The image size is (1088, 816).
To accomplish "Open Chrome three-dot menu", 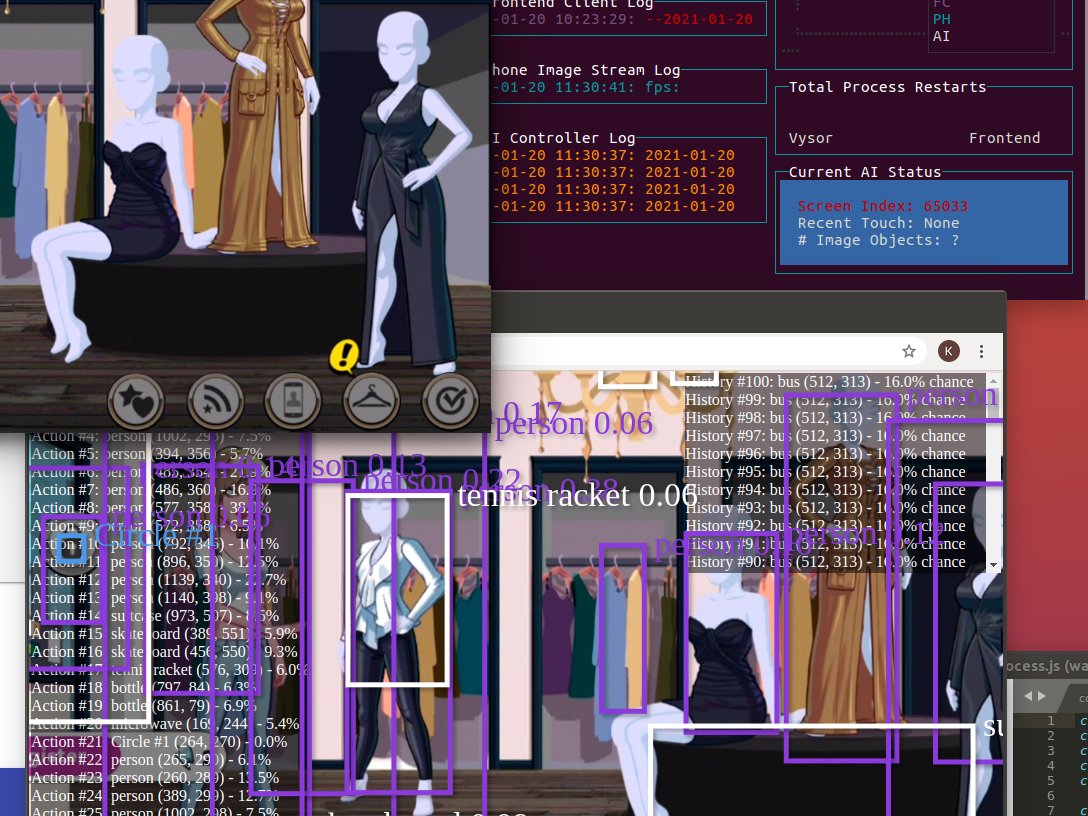I will [981, 351].
